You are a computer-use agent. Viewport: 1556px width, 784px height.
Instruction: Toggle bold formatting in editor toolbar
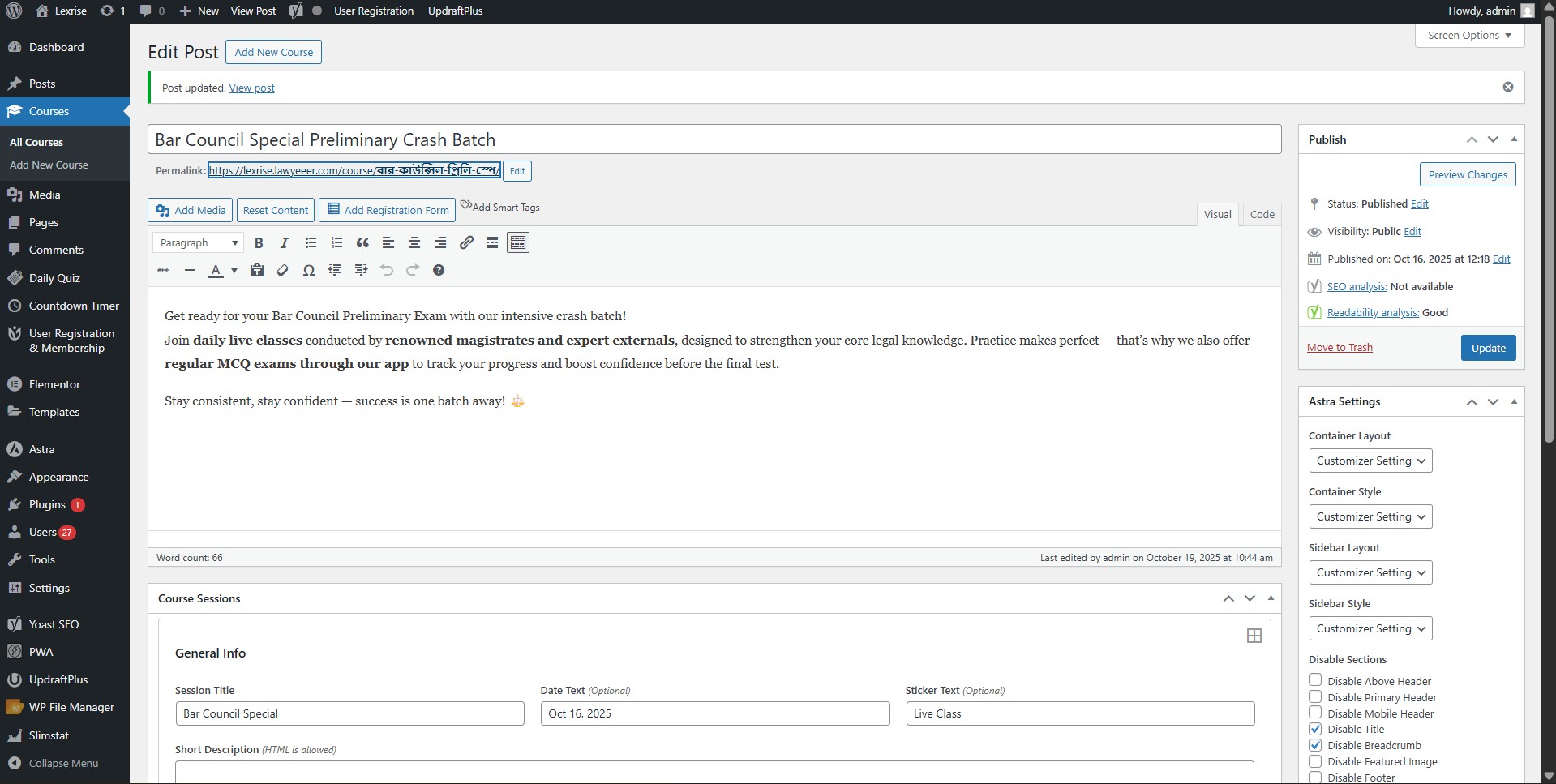tap(259, 242)
